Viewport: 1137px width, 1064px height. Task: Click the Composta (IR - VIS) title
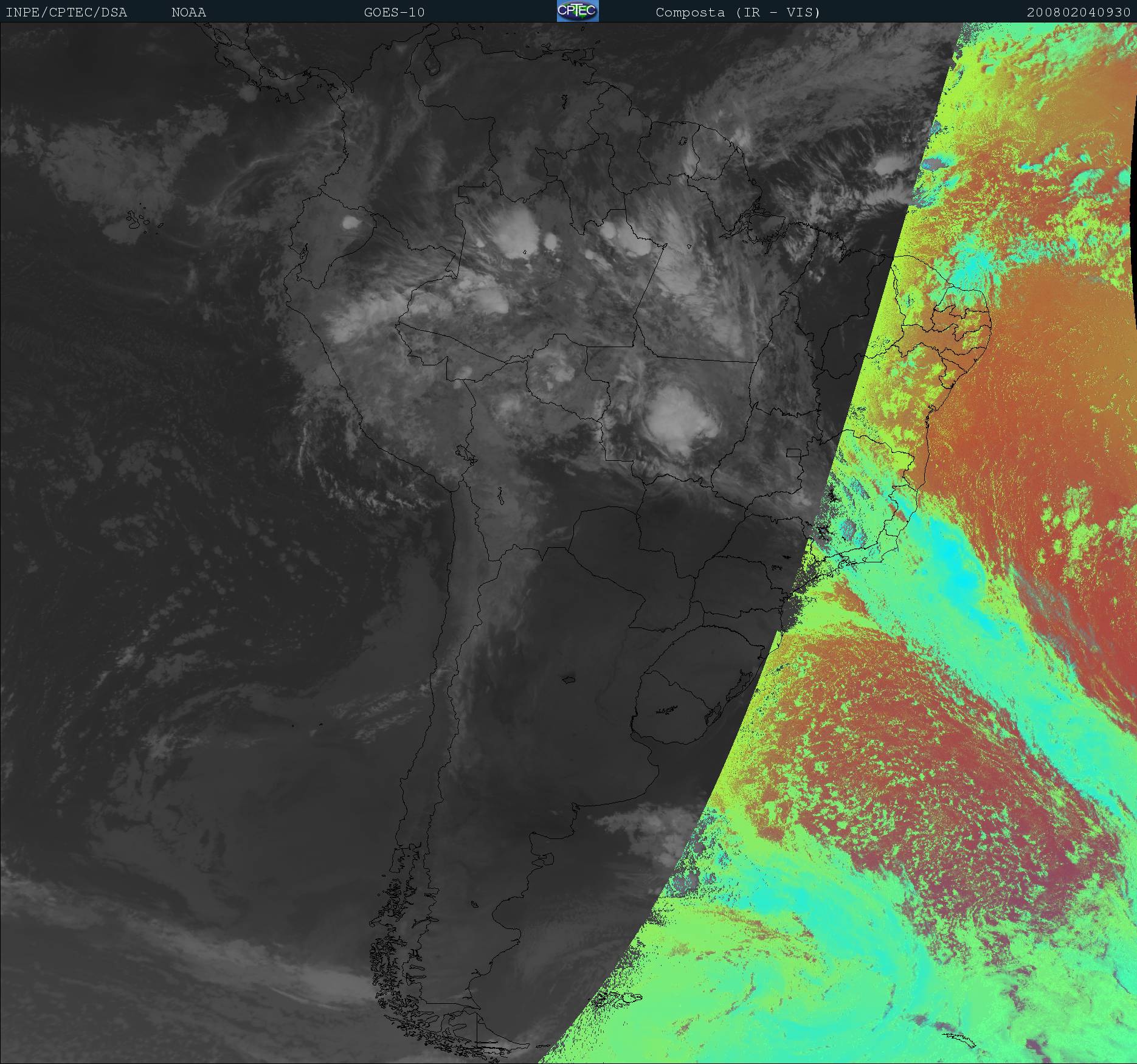point(738,12)
